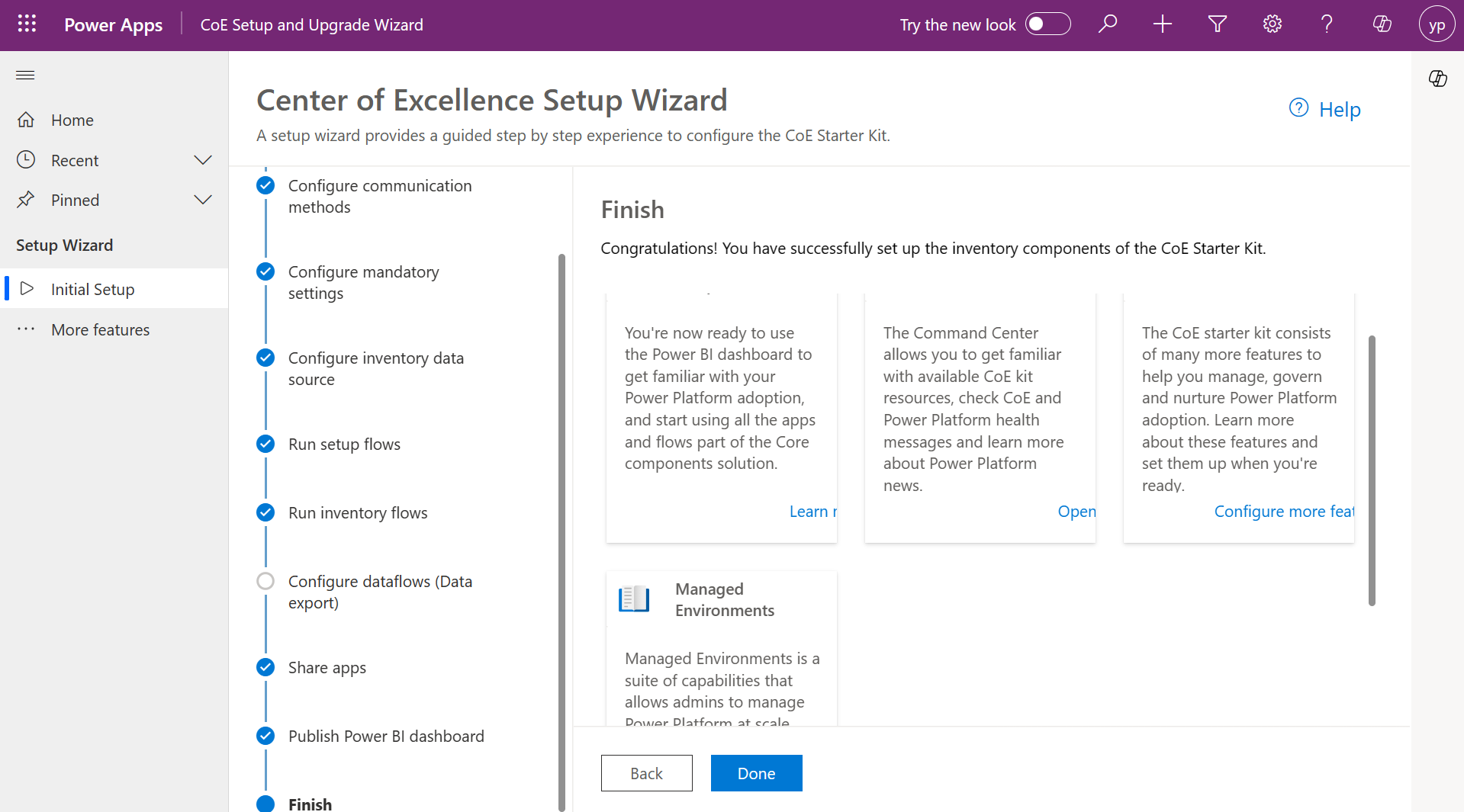Open More features via the ellipsis icon
The height and width of the screenshot is (812, 1464).
[26, 329]
